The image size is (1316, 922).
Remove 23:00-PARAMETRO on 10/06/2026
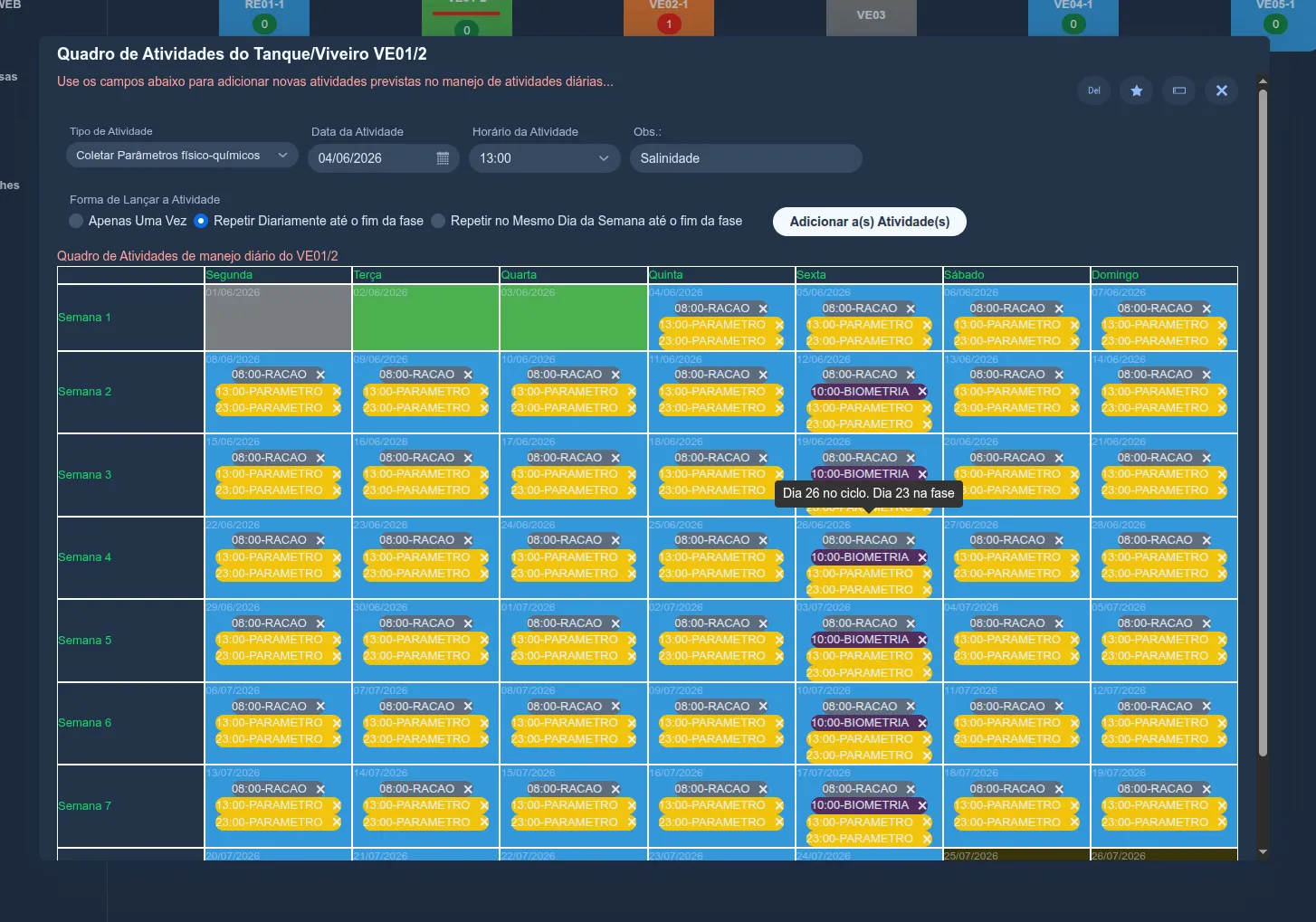632,408
